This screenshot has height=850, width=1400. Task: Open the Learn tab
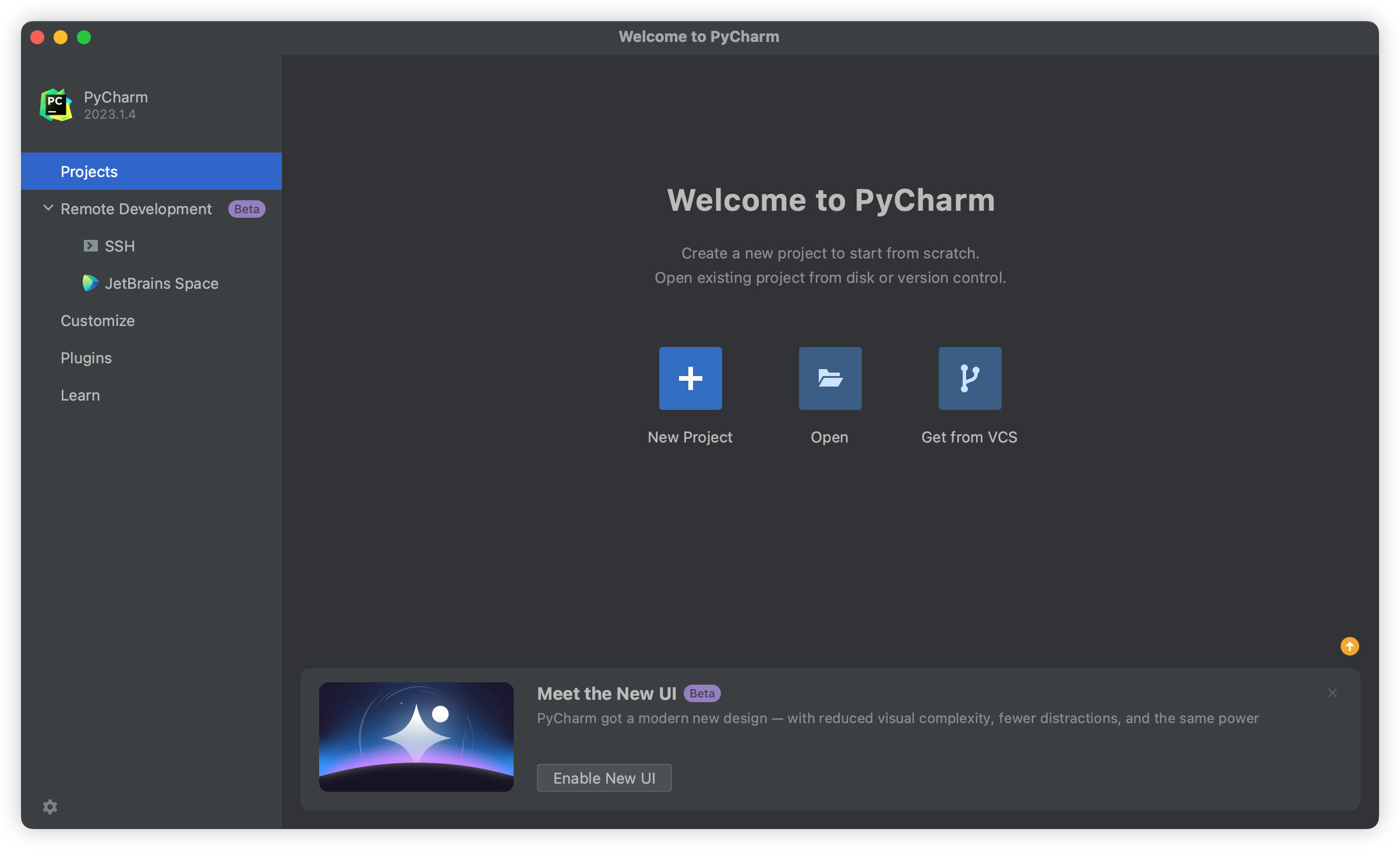pos(151,395)
